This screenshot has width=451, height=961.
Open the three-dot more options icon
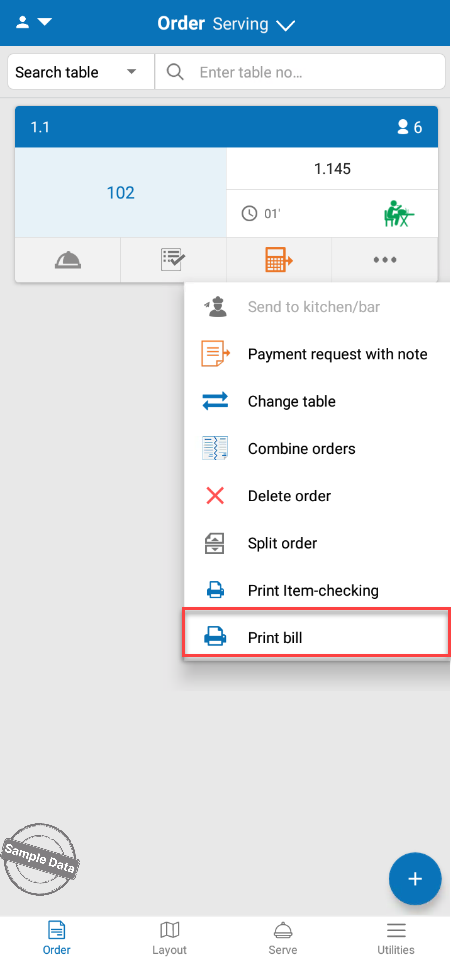tap(385, 260)
